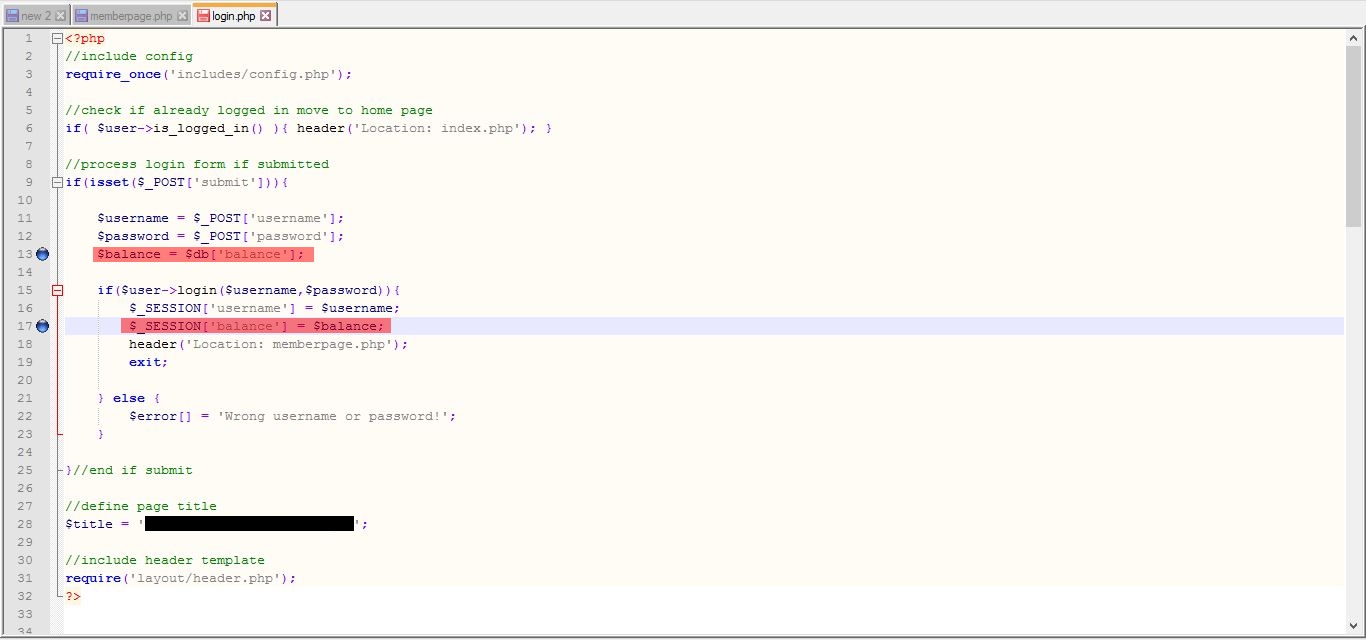The width and height of the screenshot is (1366, 640).
Task: Remove the bookmark on line 17
Action: click(x=42, y=326)
